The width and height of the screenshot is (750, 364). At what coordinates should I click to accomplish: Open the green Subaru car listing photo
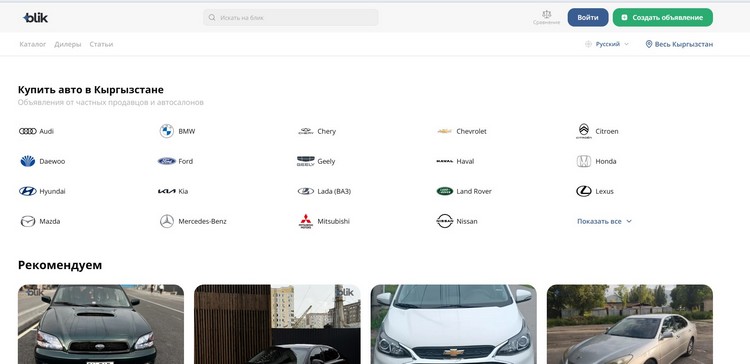click(101, 324)
